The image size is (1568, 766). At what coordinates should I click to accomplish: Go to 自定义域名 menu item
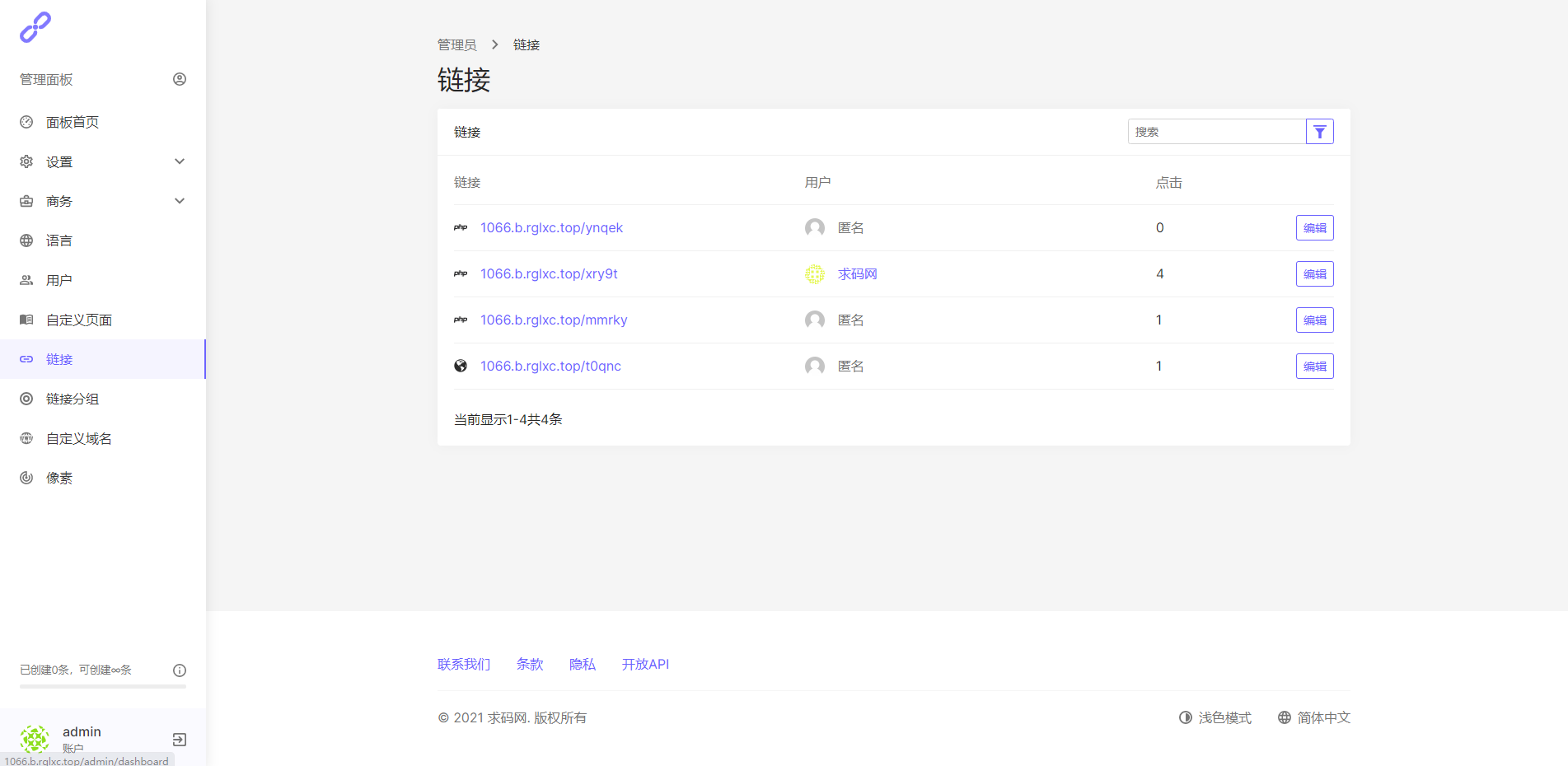pos(79,438)
